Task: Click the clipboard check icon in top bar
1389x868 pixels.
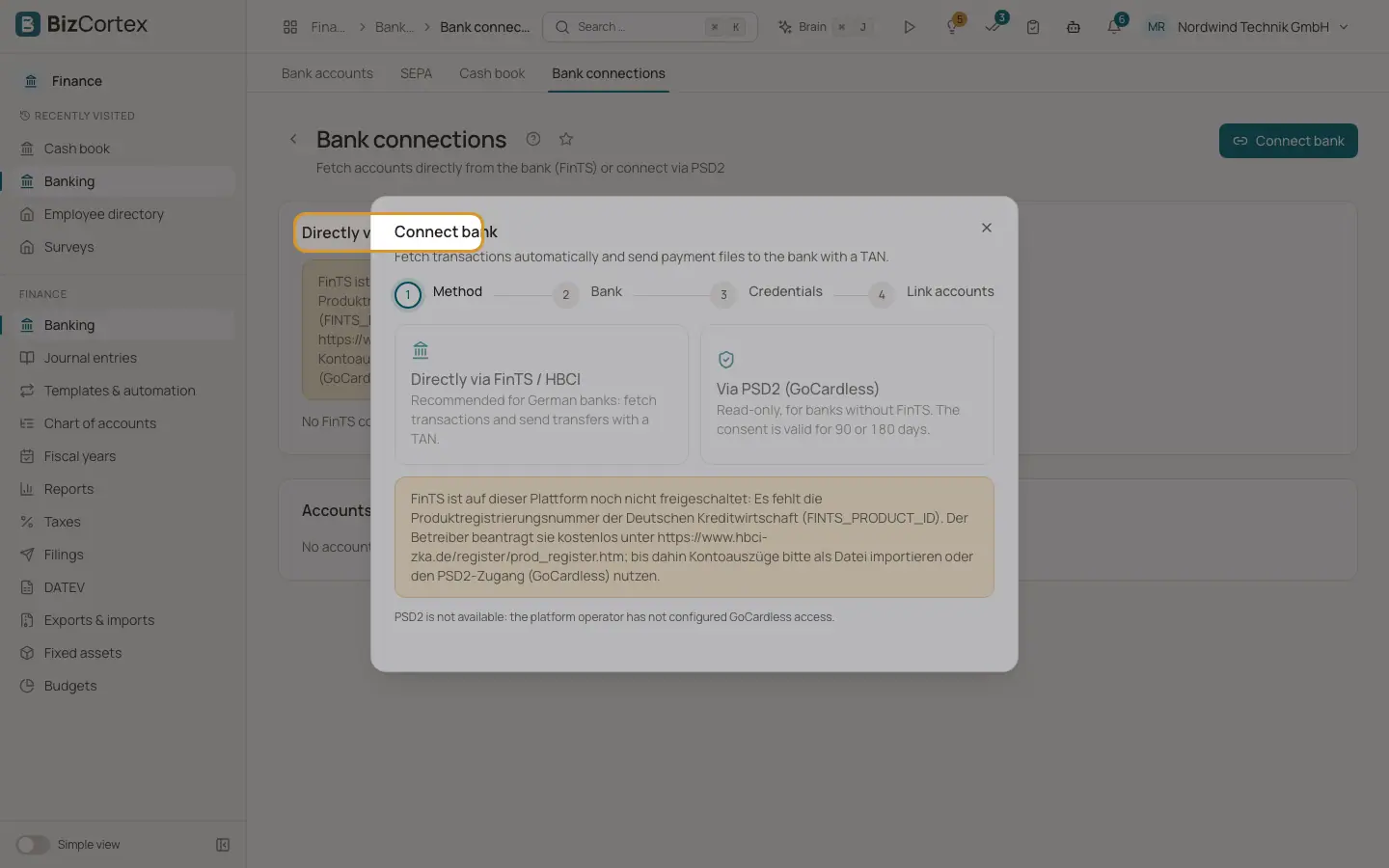Action: click(1033, 27)
